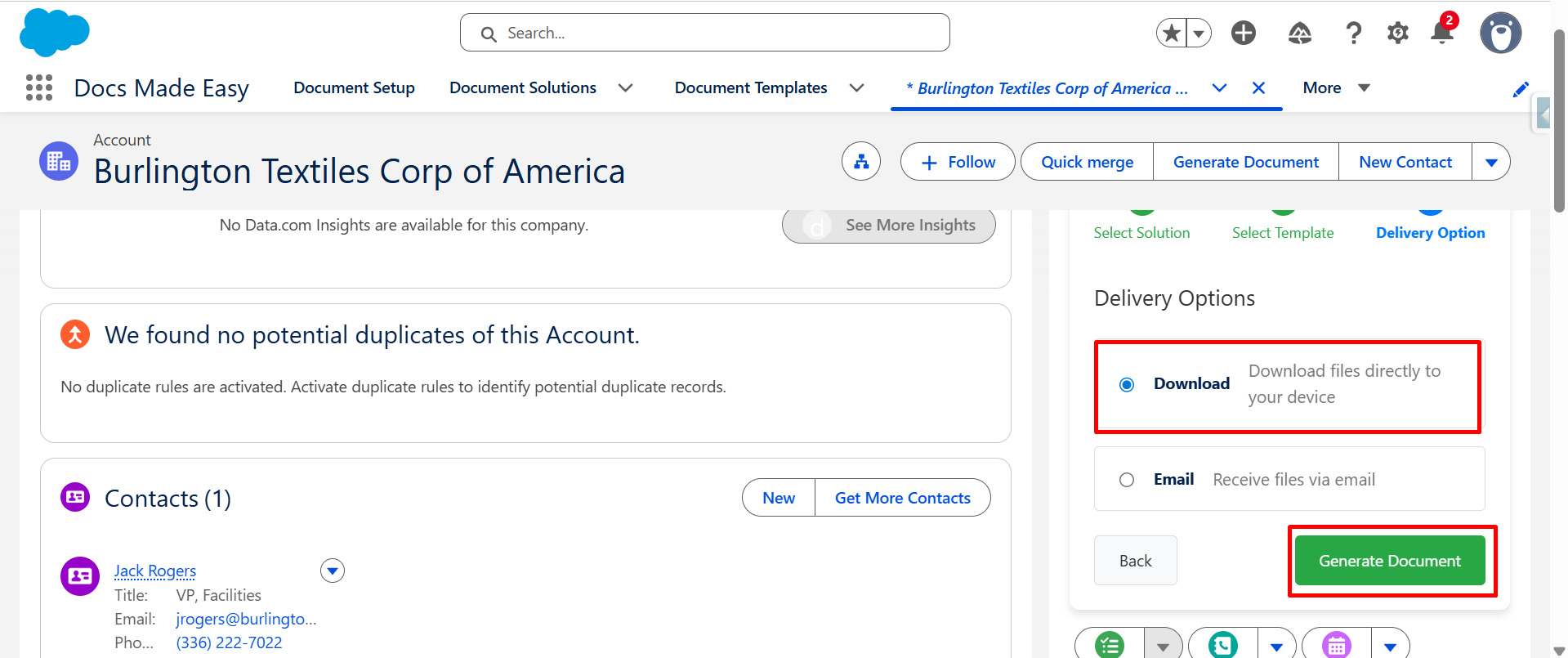Follow this account

[958, 162]
